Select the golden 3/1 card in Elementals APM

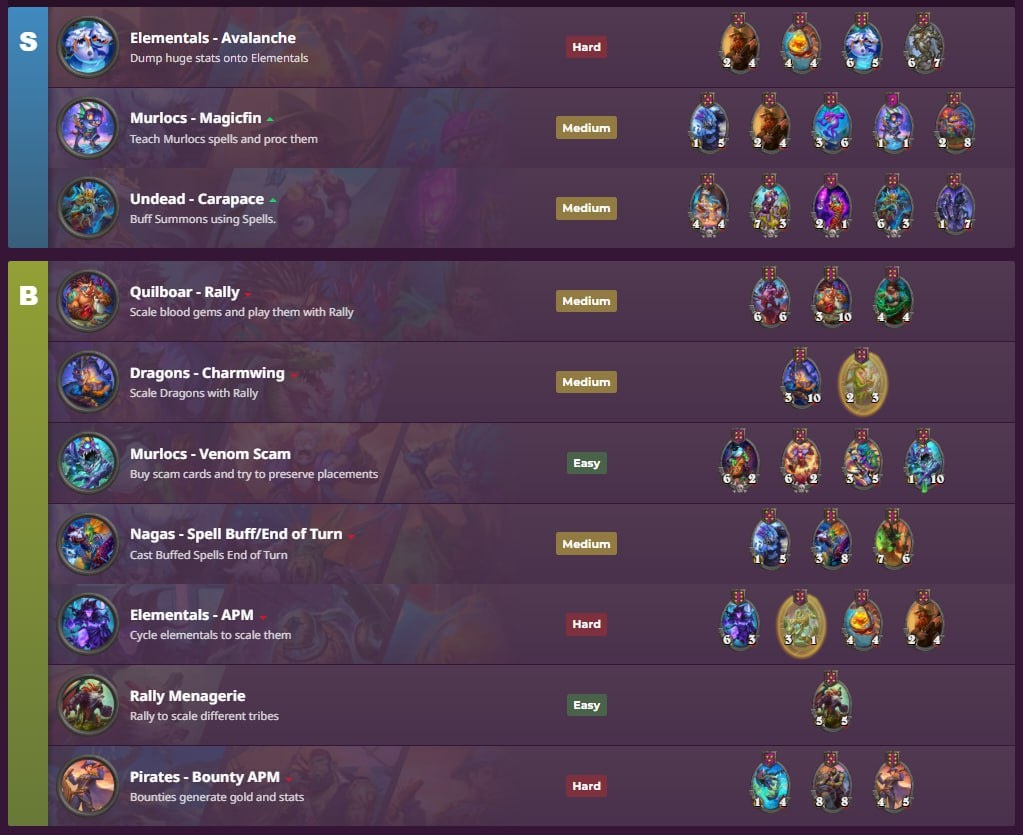tap(801, 623)
